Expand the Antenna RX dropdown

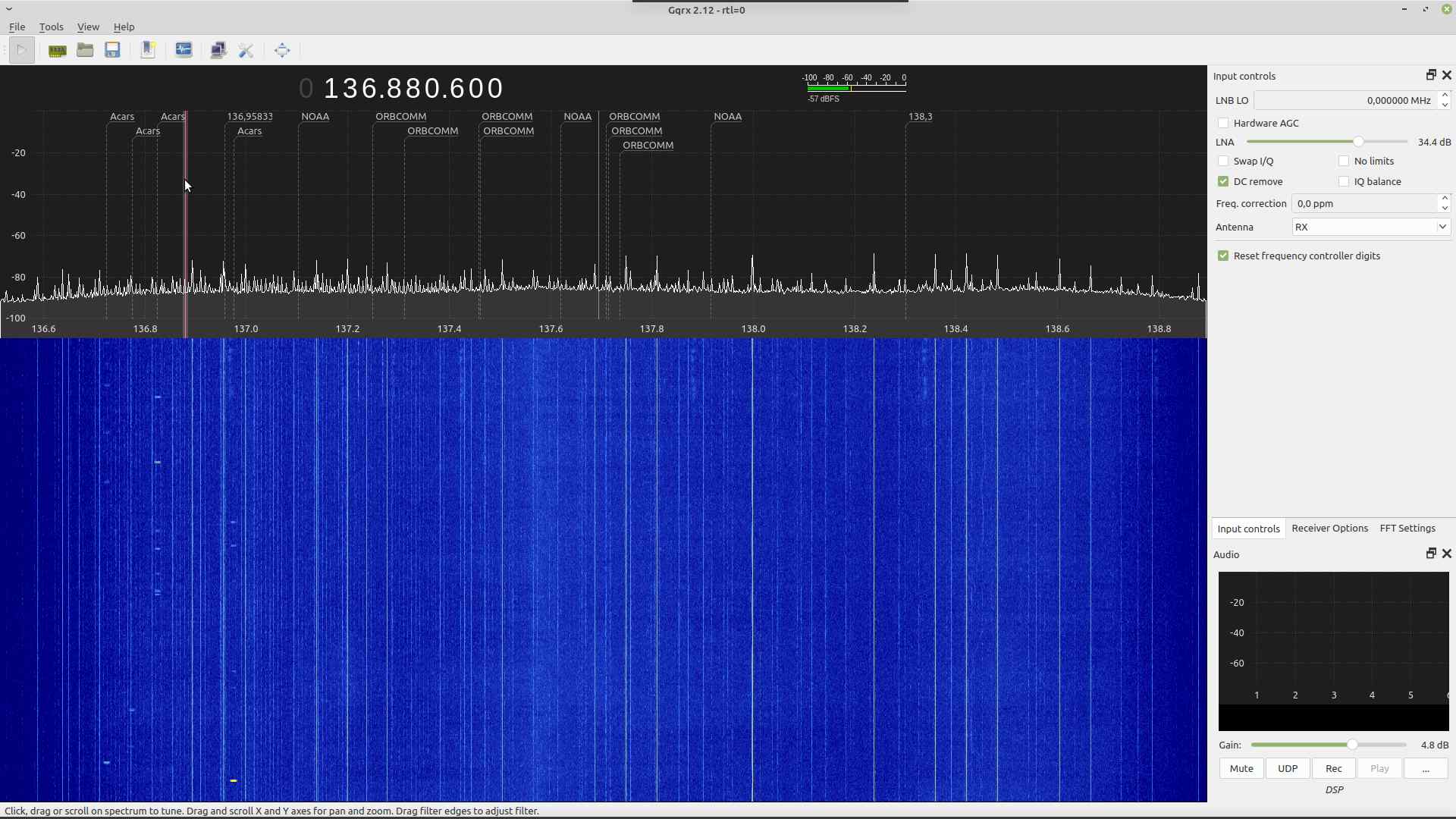coord(1371,227)
